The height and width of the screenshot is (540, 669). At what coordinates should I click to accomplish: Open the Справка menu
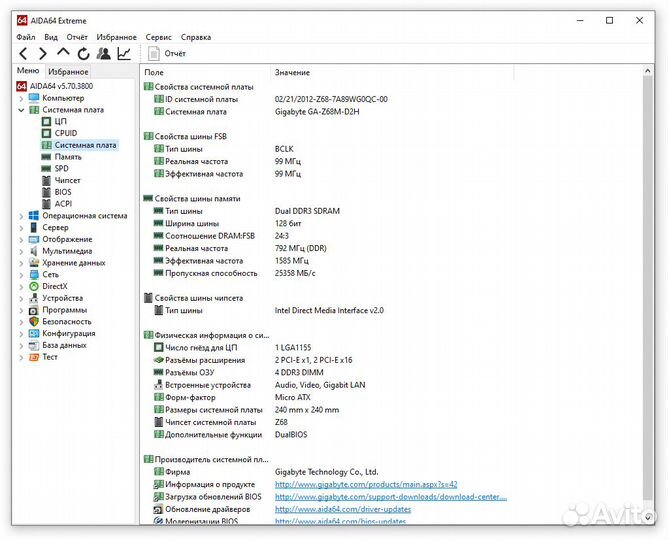196,37
